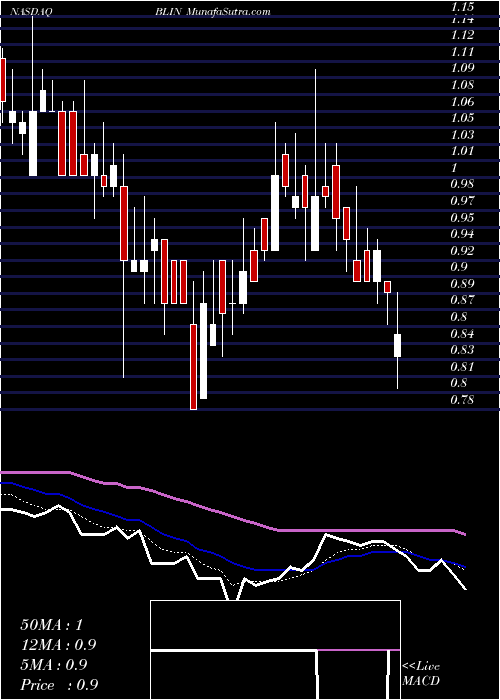Click the 12MA : 0.9 indicator text

(x=58, y=645)
